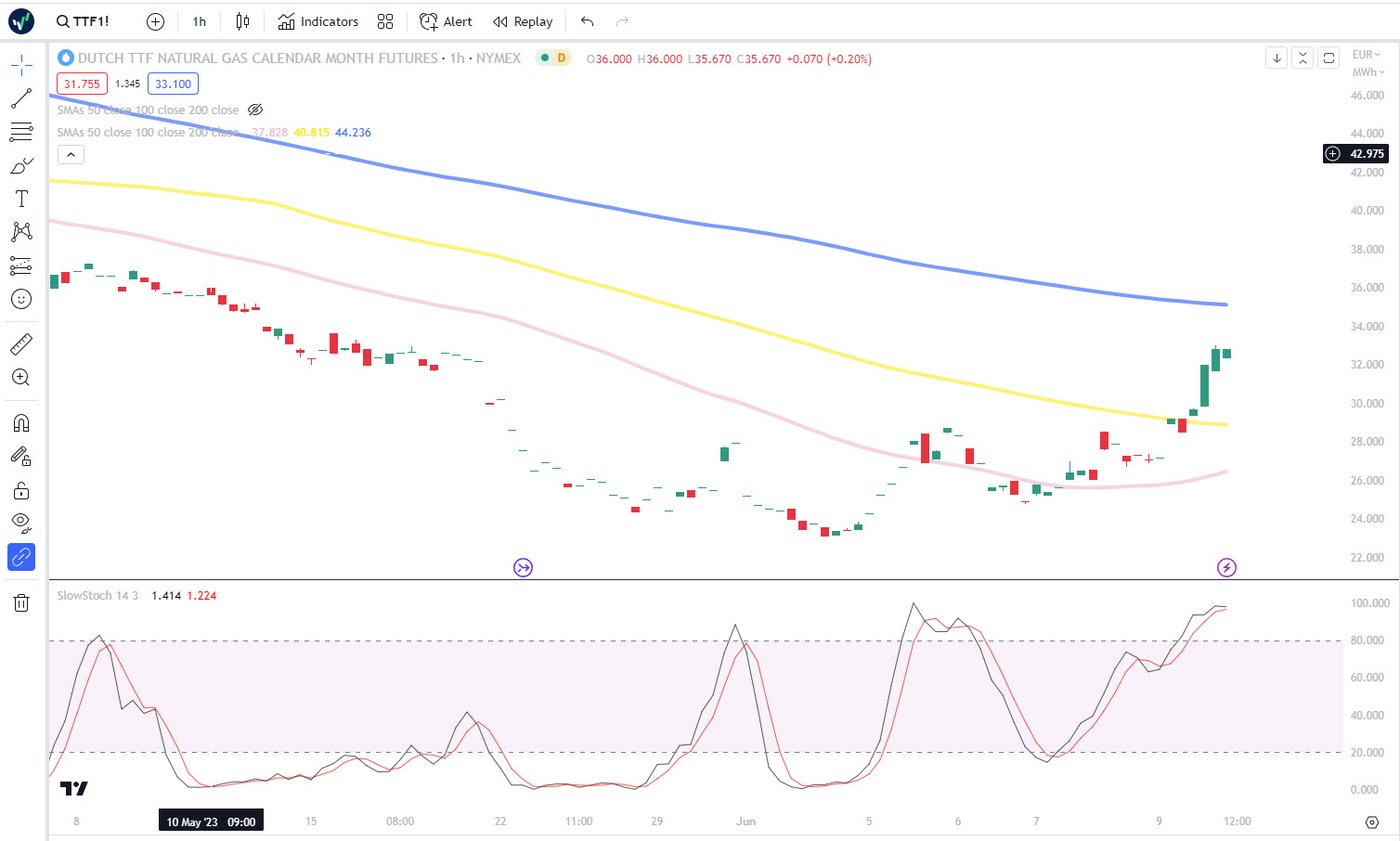This screenshot has height=841, width=1400.
Task: Open the ruler measure tool
Action: coord(21,345)
